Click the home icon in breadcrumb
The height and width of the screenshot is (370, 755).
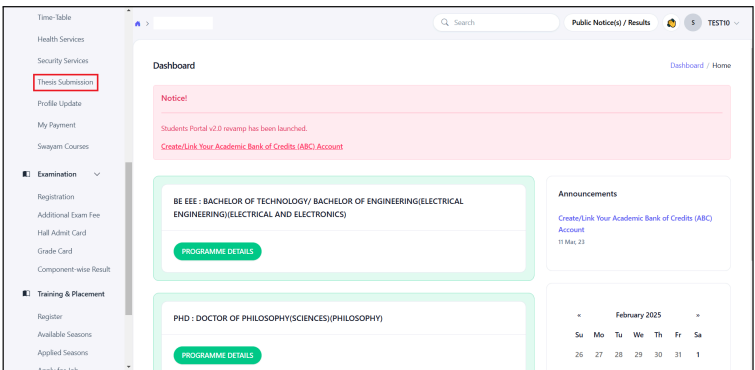point(138,24)
